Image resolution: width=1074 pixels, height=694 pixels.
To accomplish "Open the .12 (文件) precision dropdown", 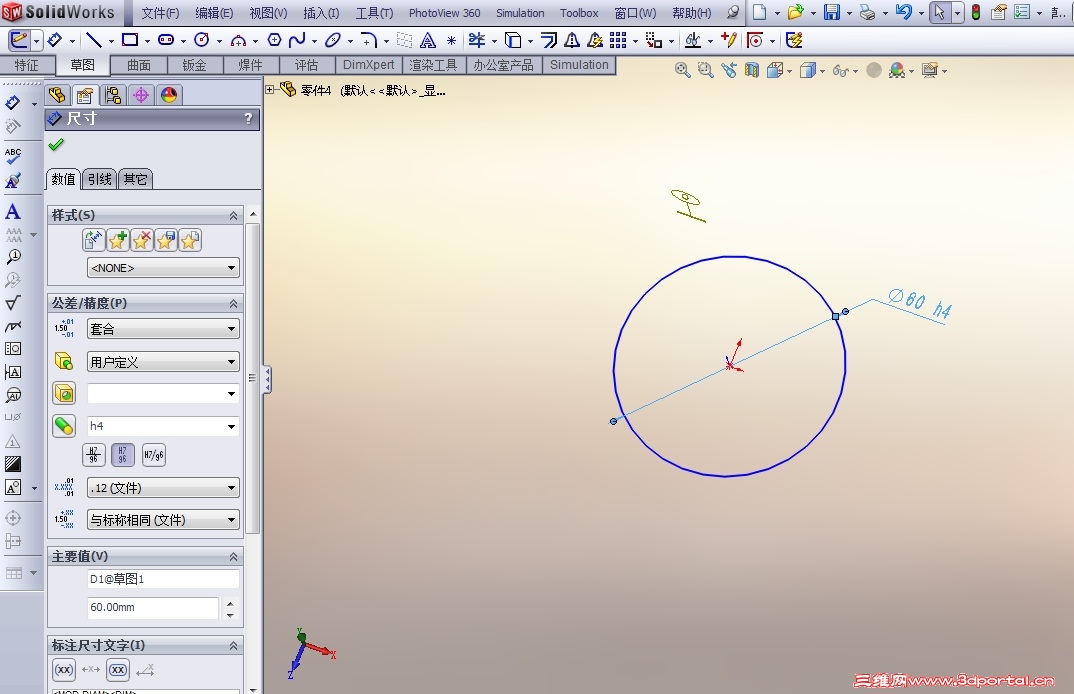I will point(163,488).
